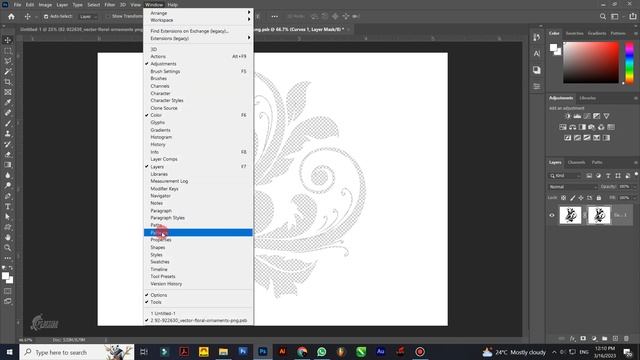Click Find Extensions on Exchange (legacy)

(198, 31)
